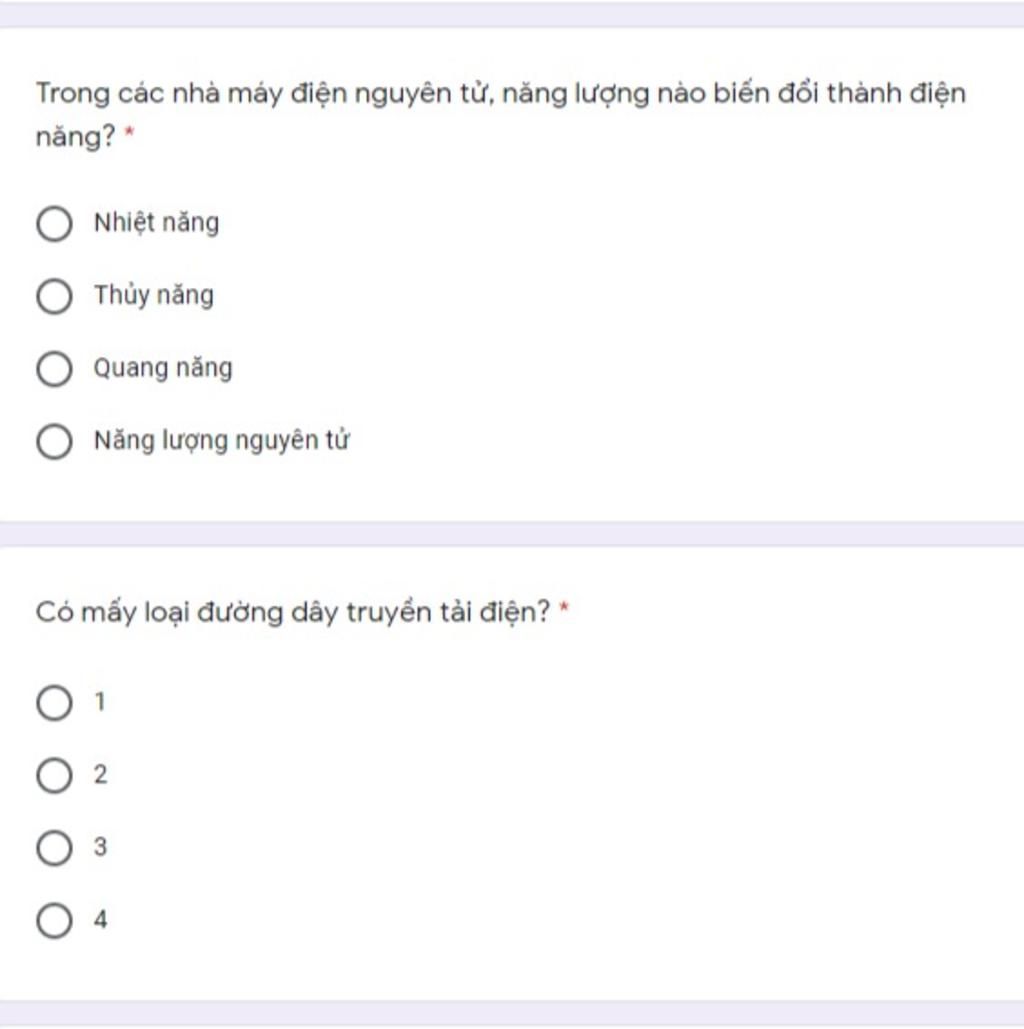Viewport: 1024px width, 1029px height.
Task: Select "Năng lượng nguyên tử" radio button
Action: tap(54, 441)
